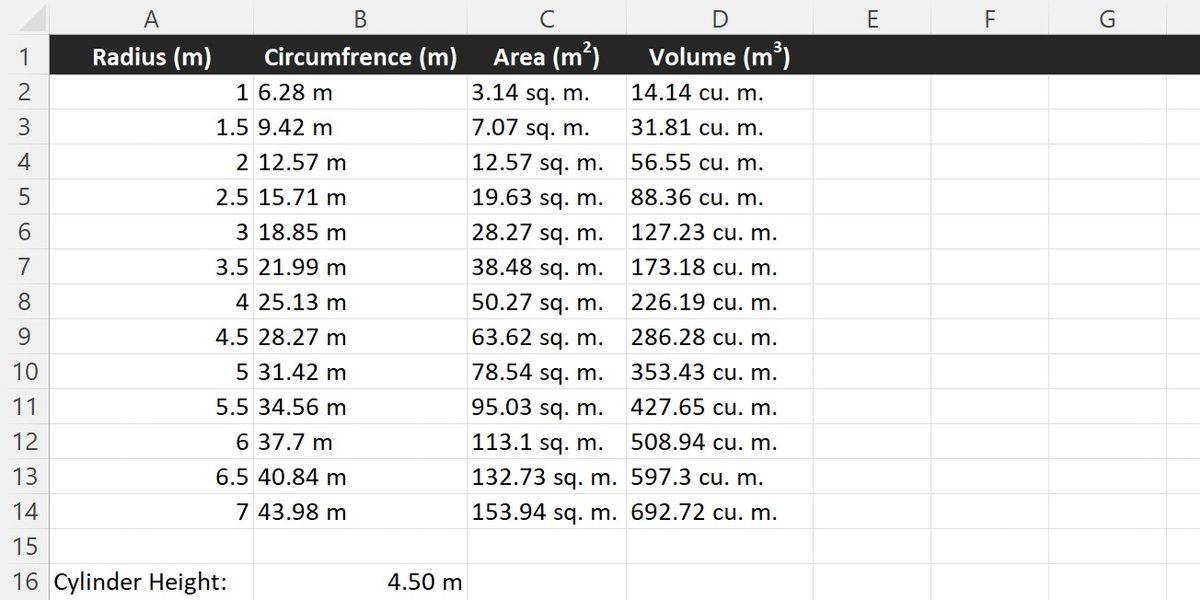Select cell with 113.1 sq. m.
Image resolution: width=1200 pixels, height=600 pixels.
(x=547, y=442)
